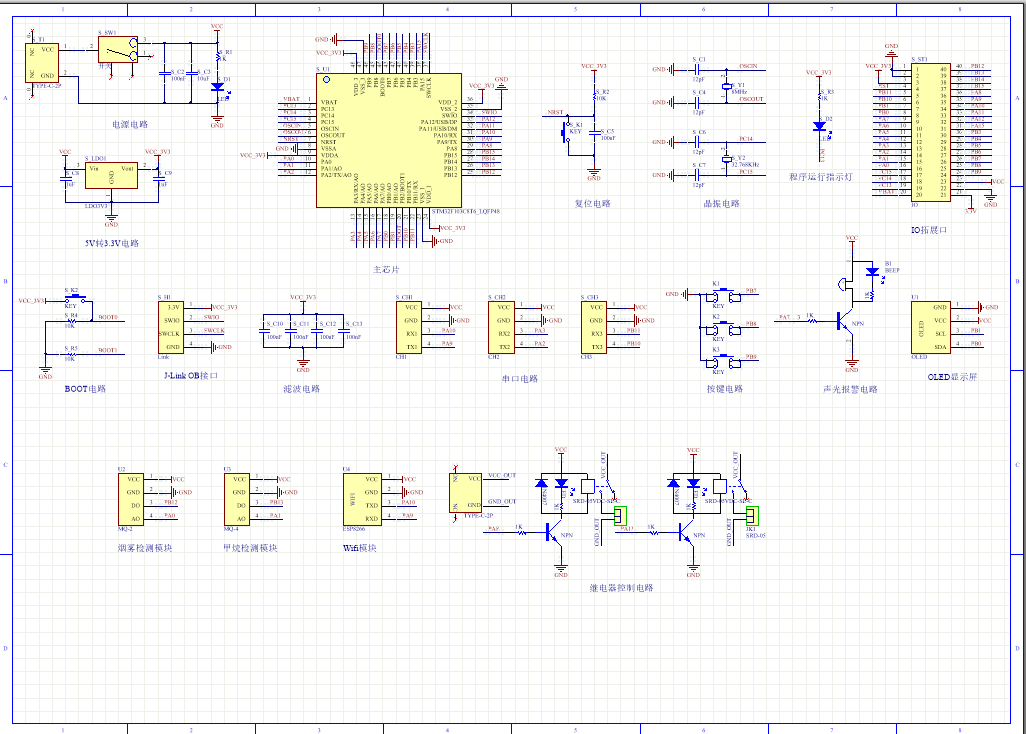The image size is (1026, 734).
Task: Select the S_T1 TYPE-C-2P power connector
Action: click(x=42, y=62)
